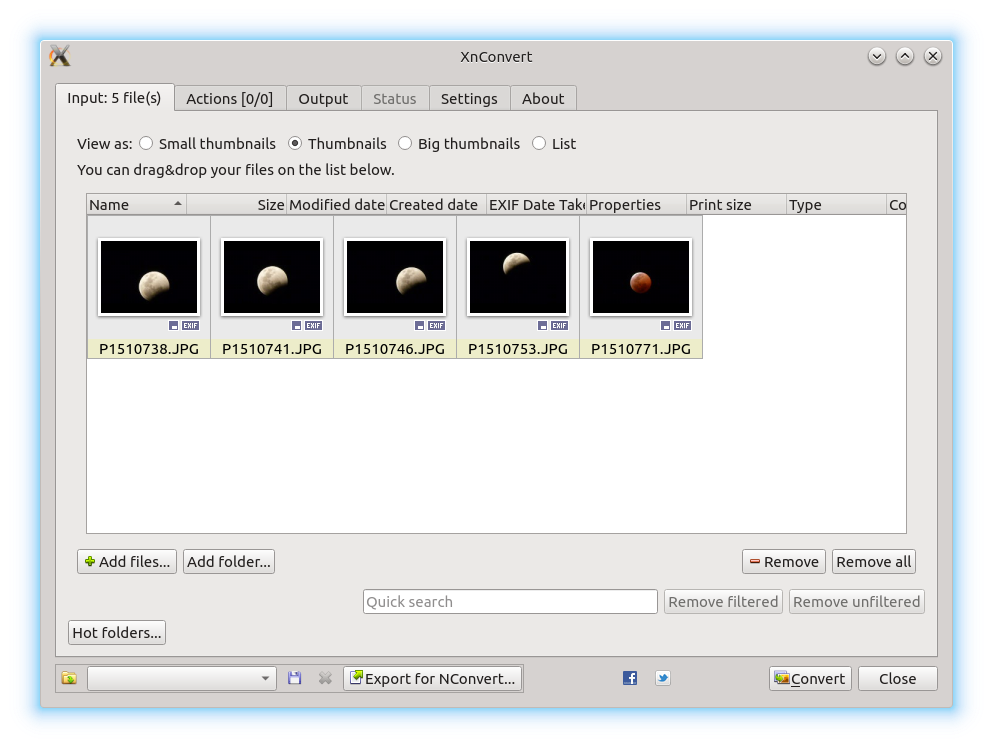Click the XnConvert app logo icon

click(60, 56)
